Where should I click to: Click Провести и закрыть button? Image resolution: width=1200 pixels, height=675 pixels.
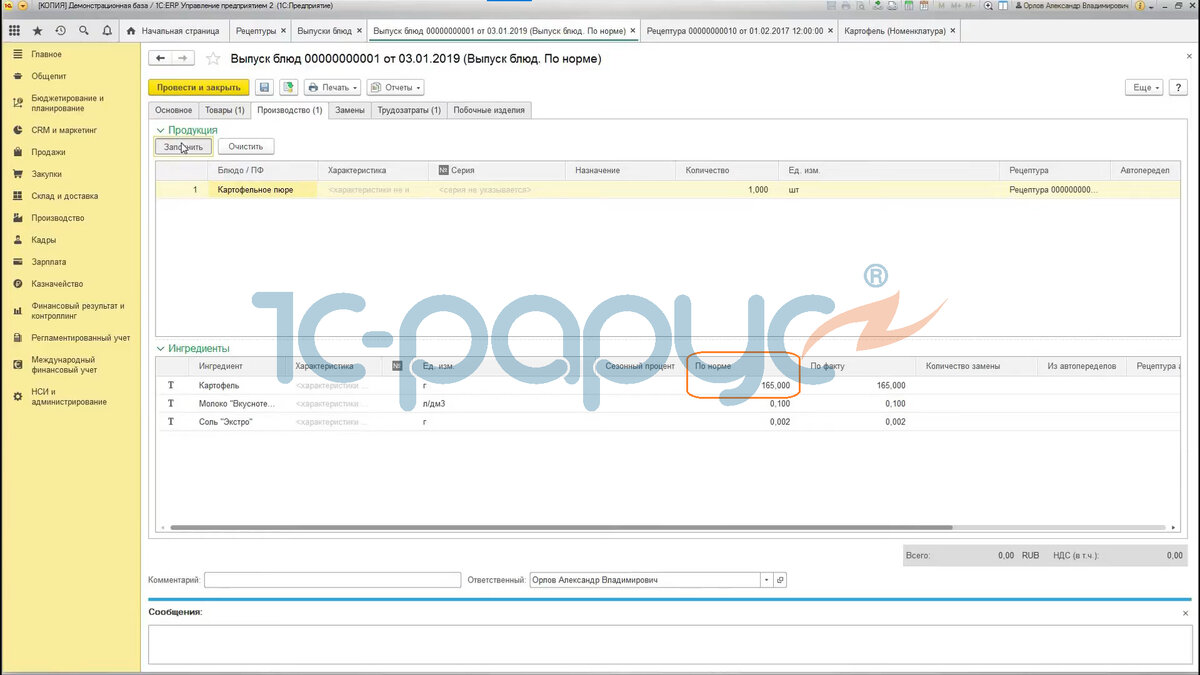coord(199,88)
